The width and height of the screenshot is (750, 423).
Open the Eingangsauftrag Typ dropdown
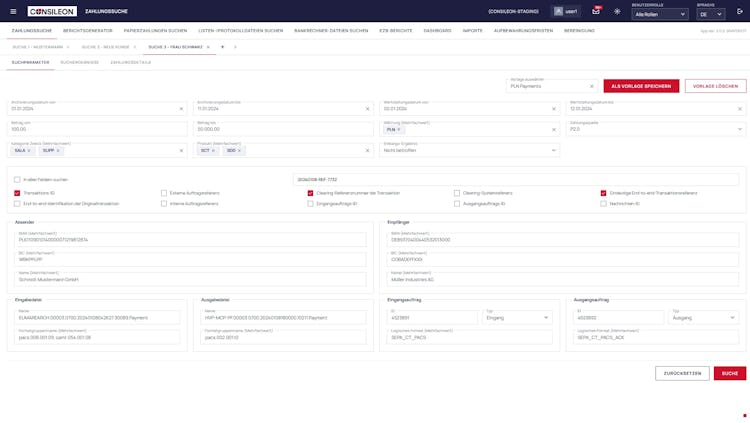coord(517,316)
